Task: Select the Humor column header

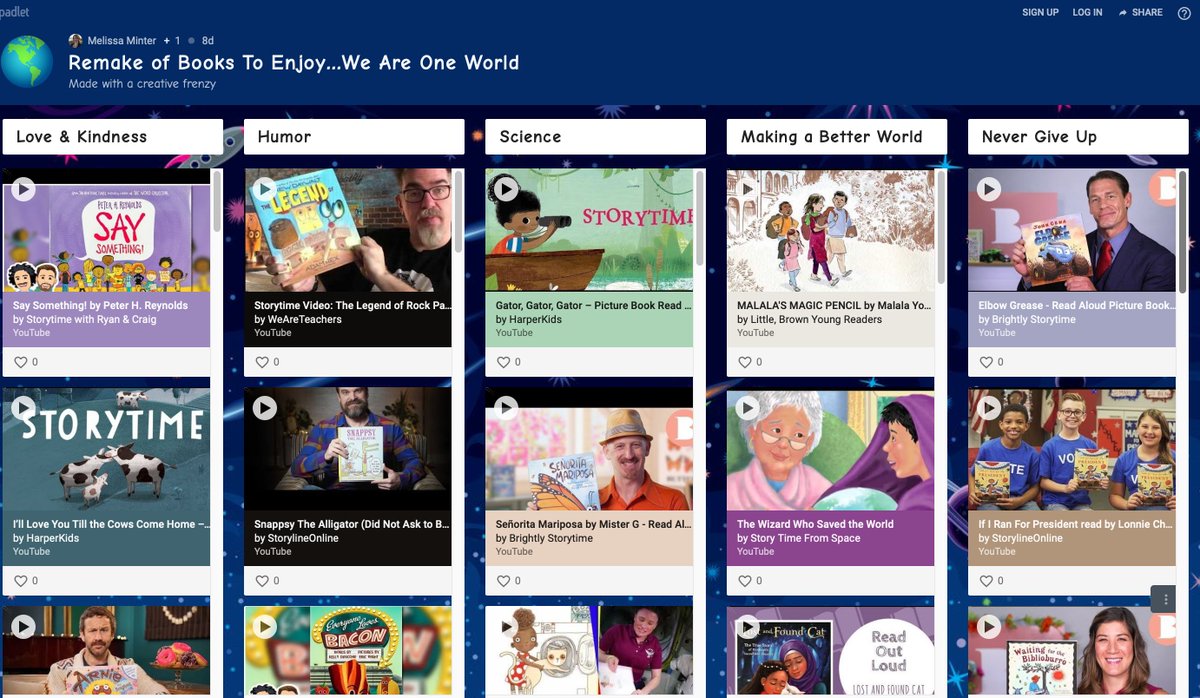Action: (354, 137)
